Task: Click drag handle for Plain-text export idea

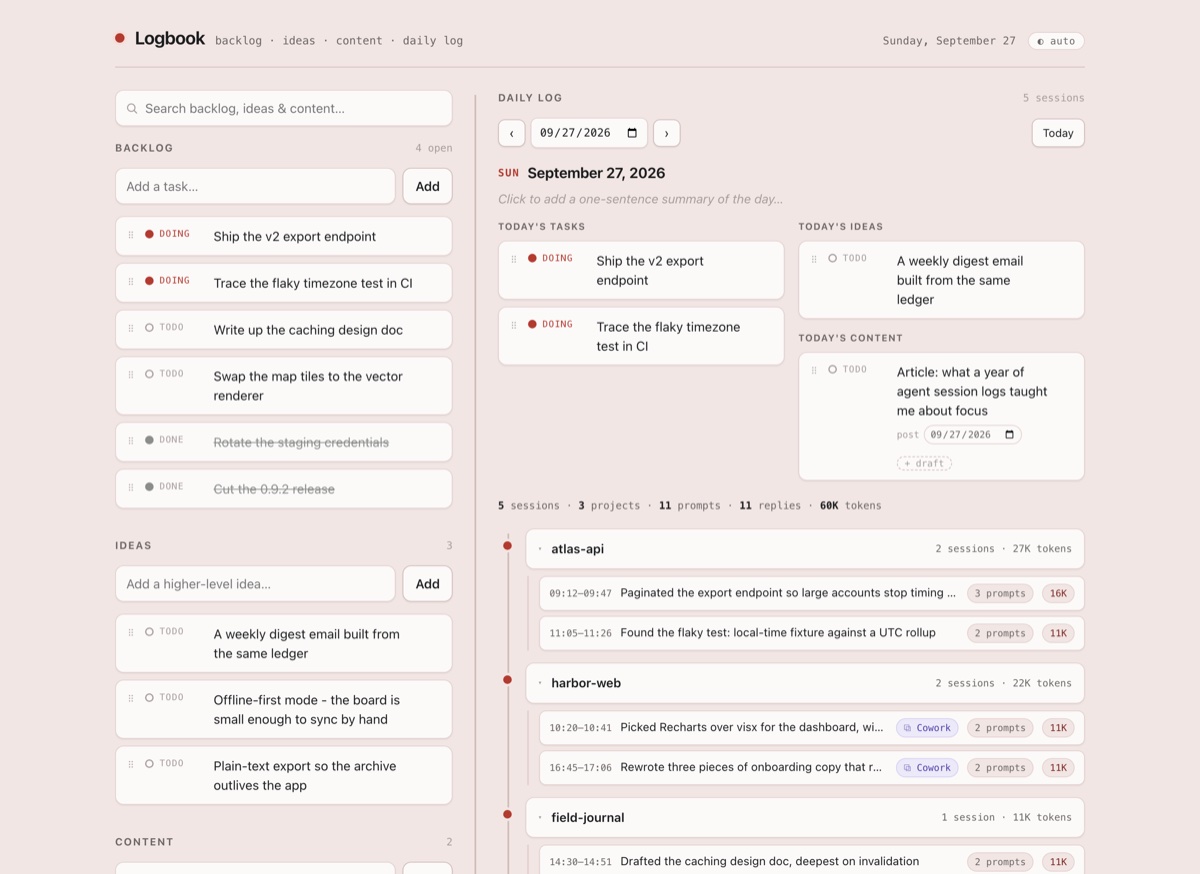Action: coord(131,764)
